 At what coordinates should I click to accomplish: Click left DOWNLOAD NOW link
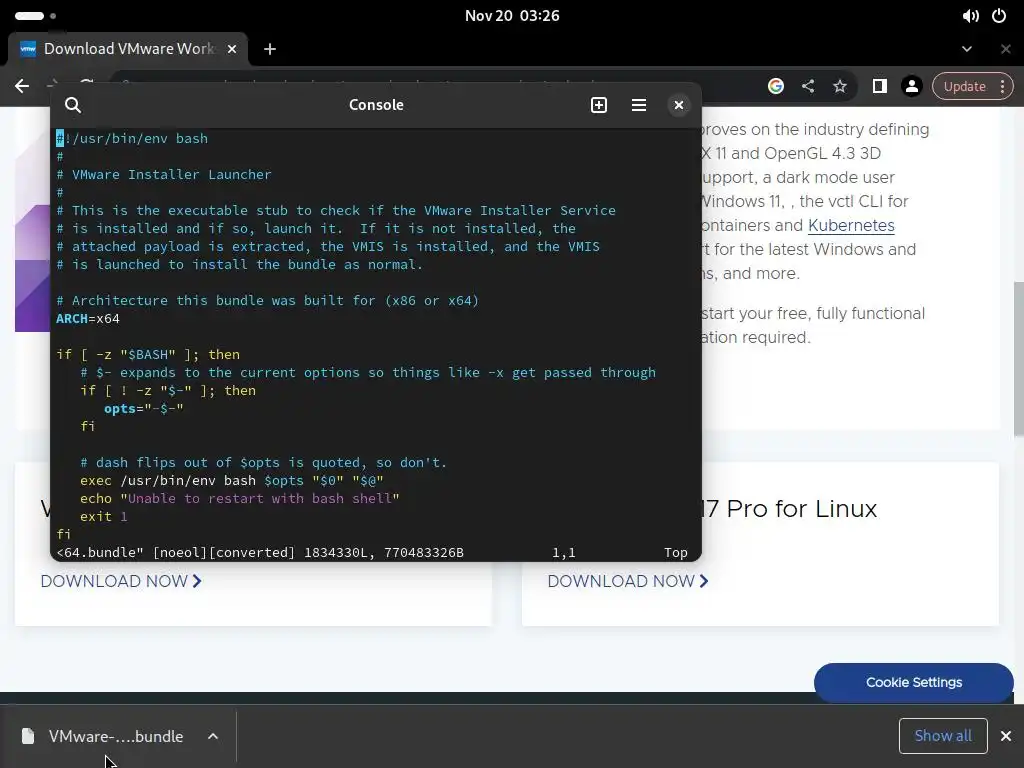pyautogui.click(x=121, y=581)
